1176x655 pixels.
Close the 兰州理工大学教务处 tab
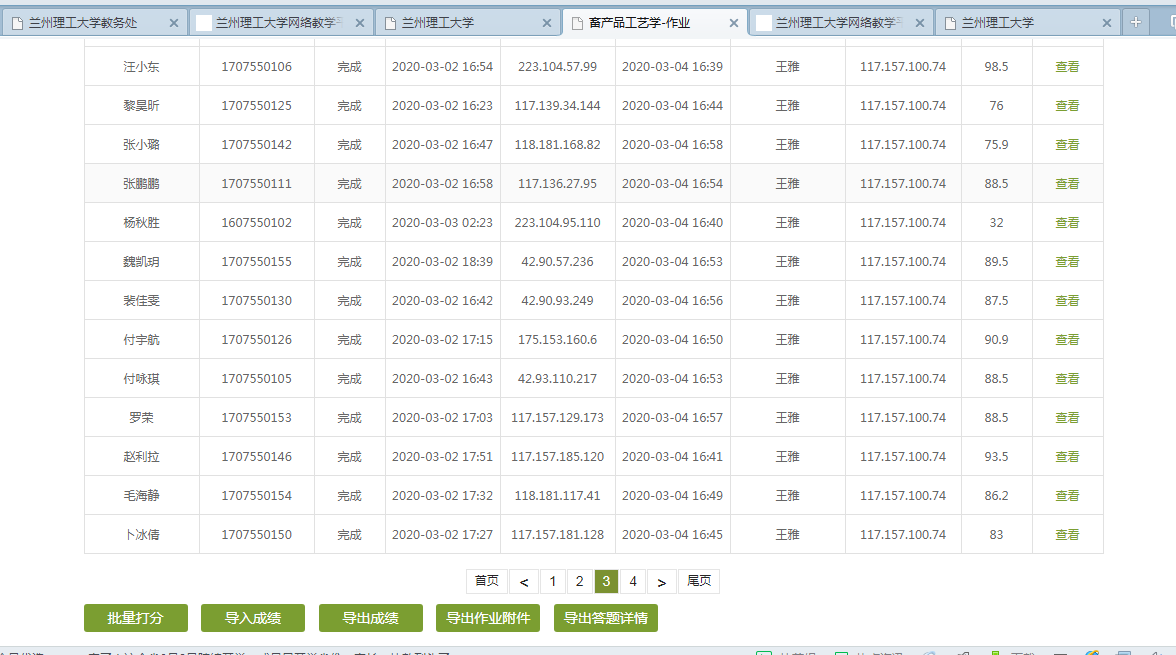[174, 23]
